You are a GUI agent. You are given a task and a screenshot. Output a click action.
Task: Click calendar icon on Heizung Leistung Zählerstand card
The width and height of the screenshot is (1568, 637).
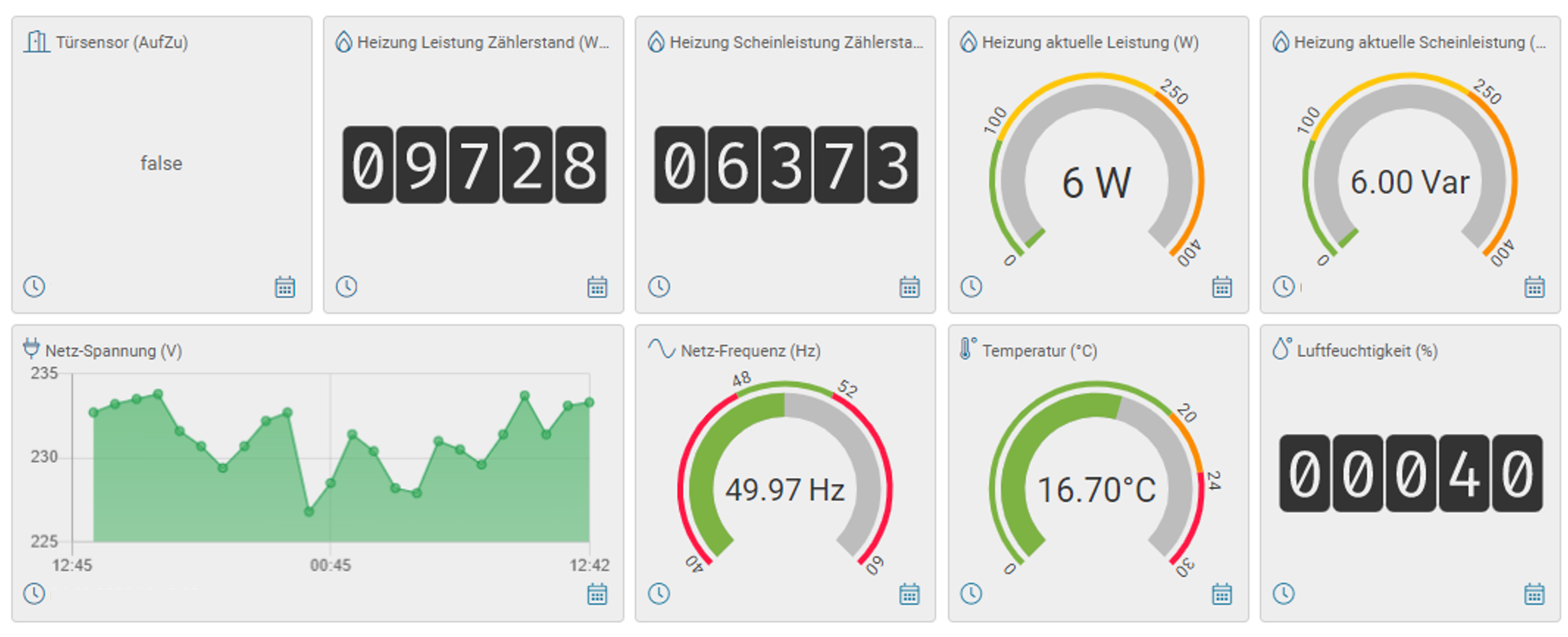[597, 287]
